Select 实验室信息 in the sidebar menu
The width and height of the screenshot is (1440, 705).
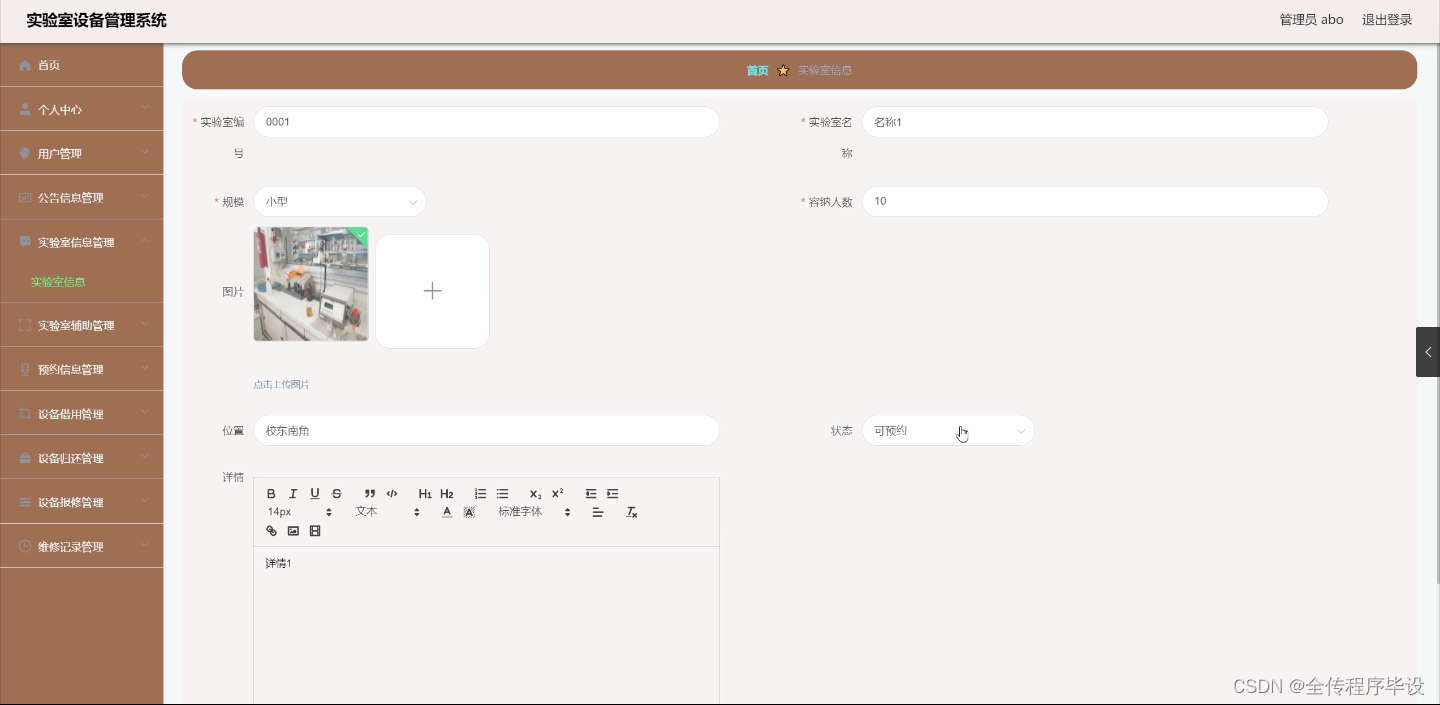tap(58, 282)
